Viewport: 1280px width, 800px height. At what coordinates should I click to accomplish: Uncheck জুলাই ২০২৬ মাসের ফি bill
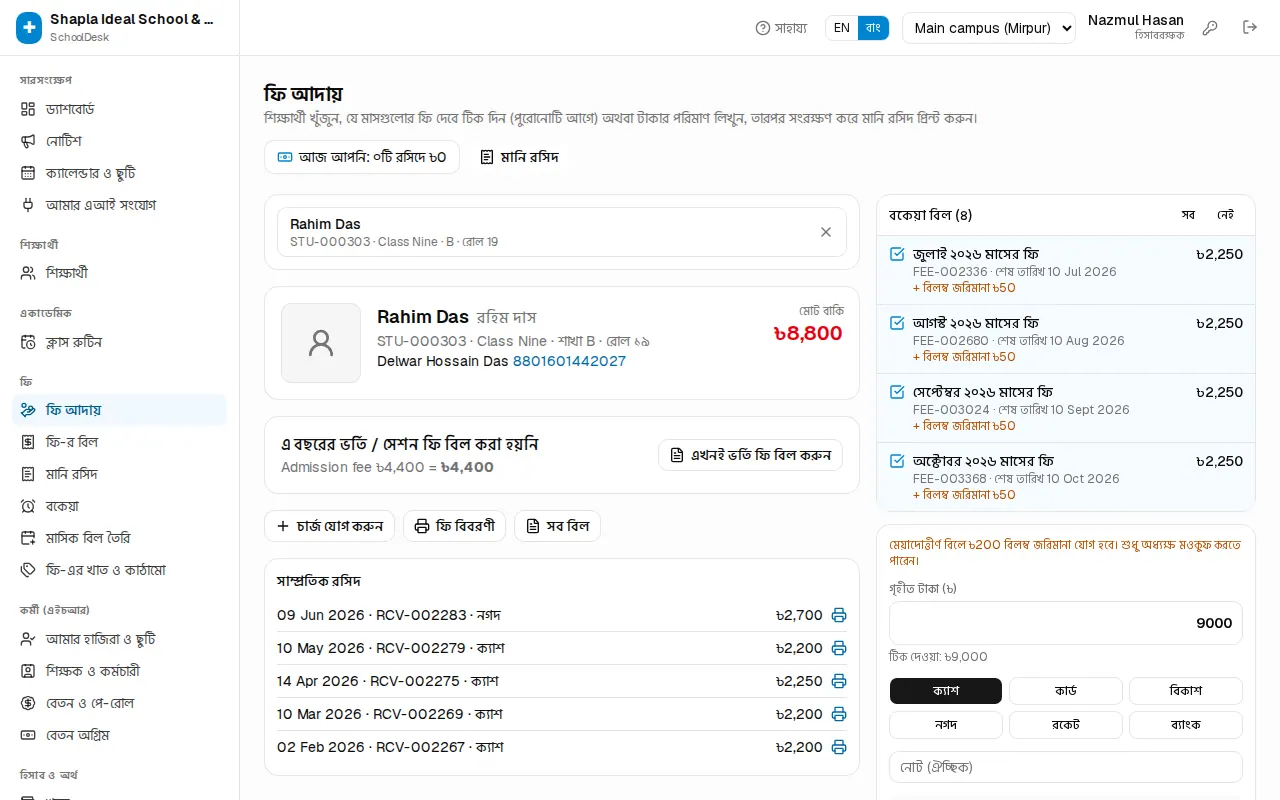click(x=897, y=254)
